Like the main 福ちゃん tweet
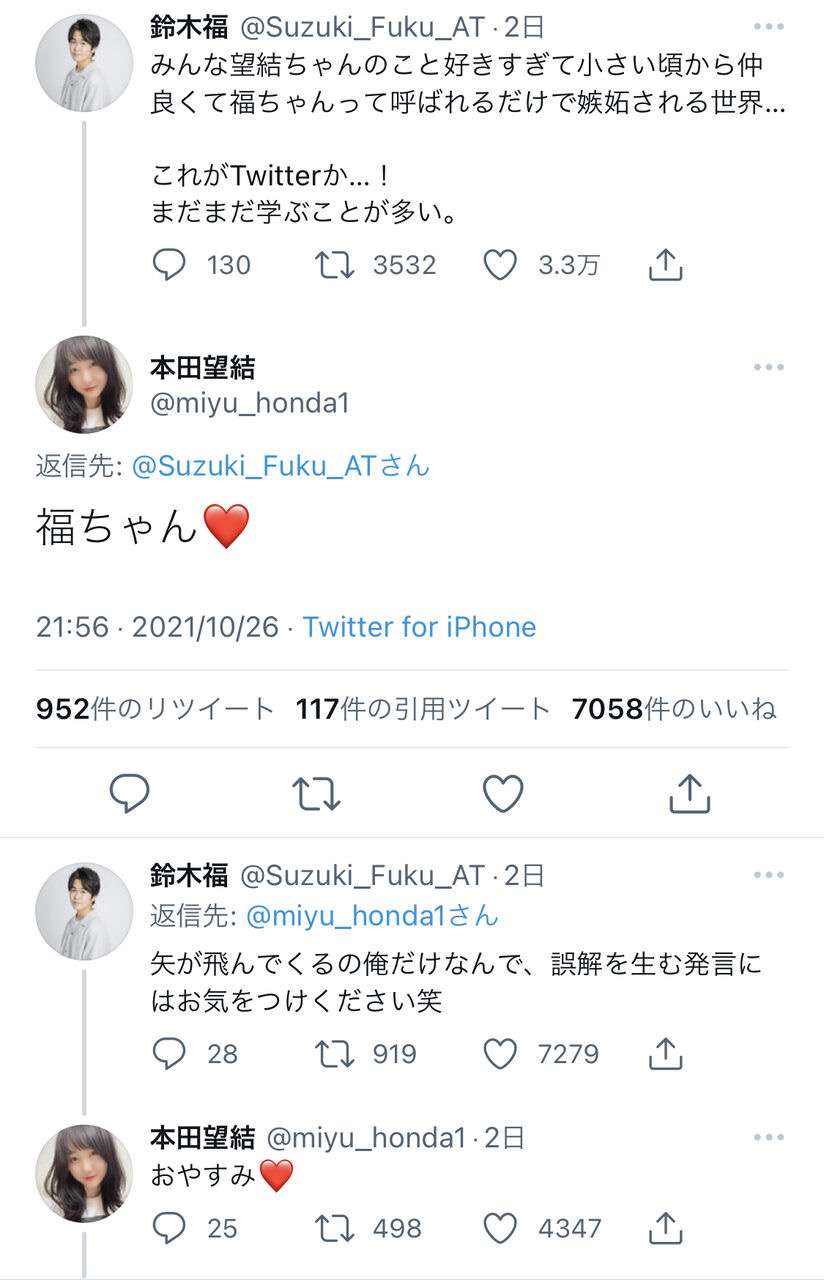Viewport: 824px width, 1280px height. (503, 794)
